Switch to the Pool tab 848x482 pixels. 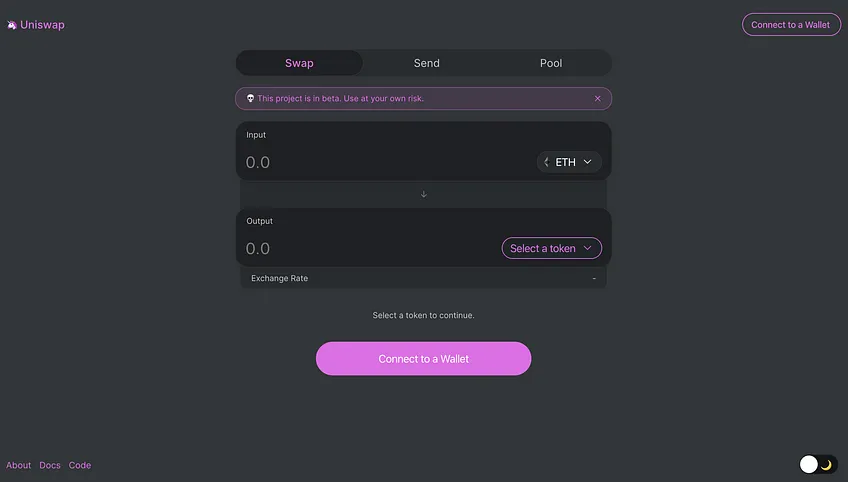click(x=551, y=63)
